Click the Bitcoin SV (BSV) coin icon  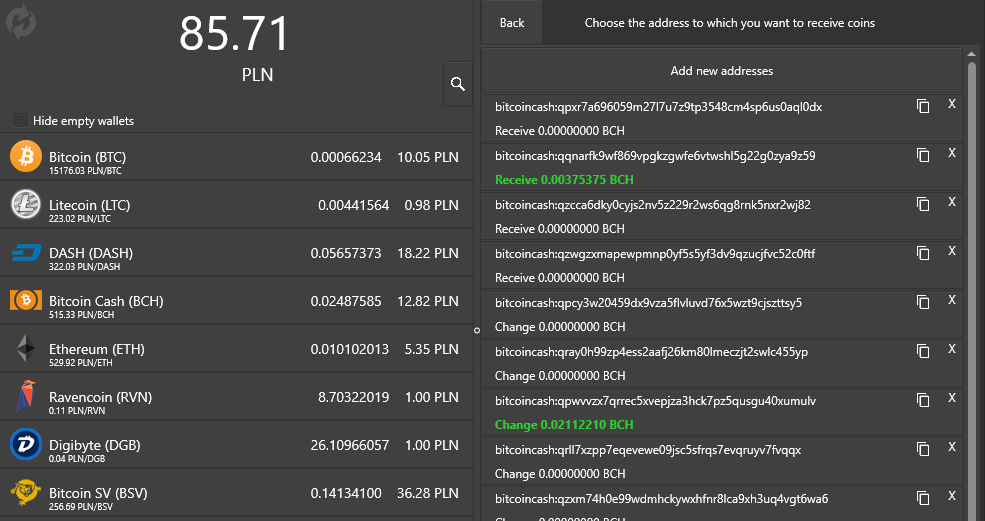tap(26, 492)
